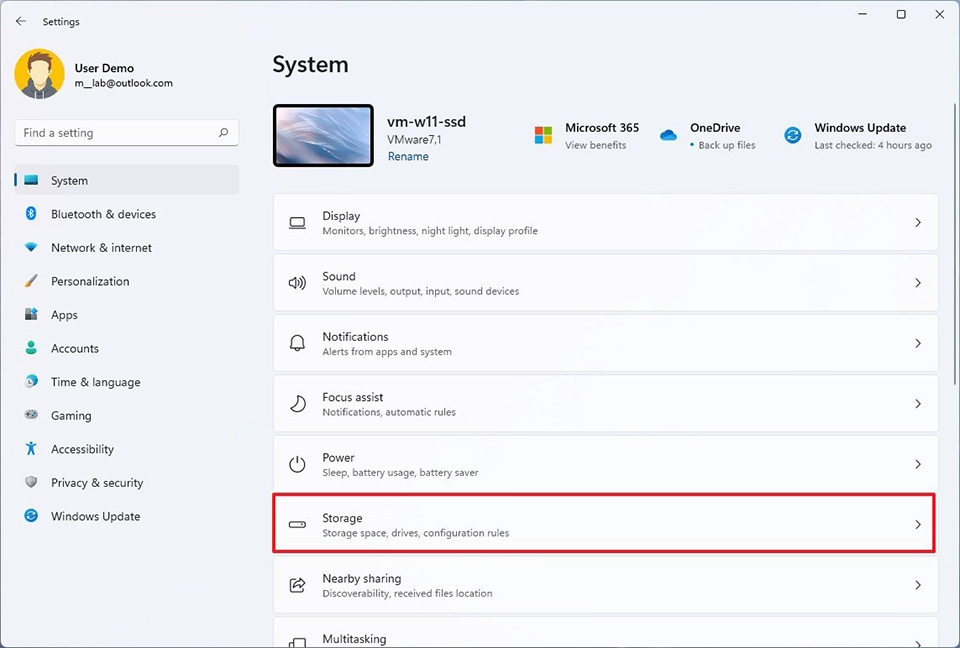Click the Focus assist moon icon
The height and width of the screenshot is (648, 960).
tap(297, 403)
